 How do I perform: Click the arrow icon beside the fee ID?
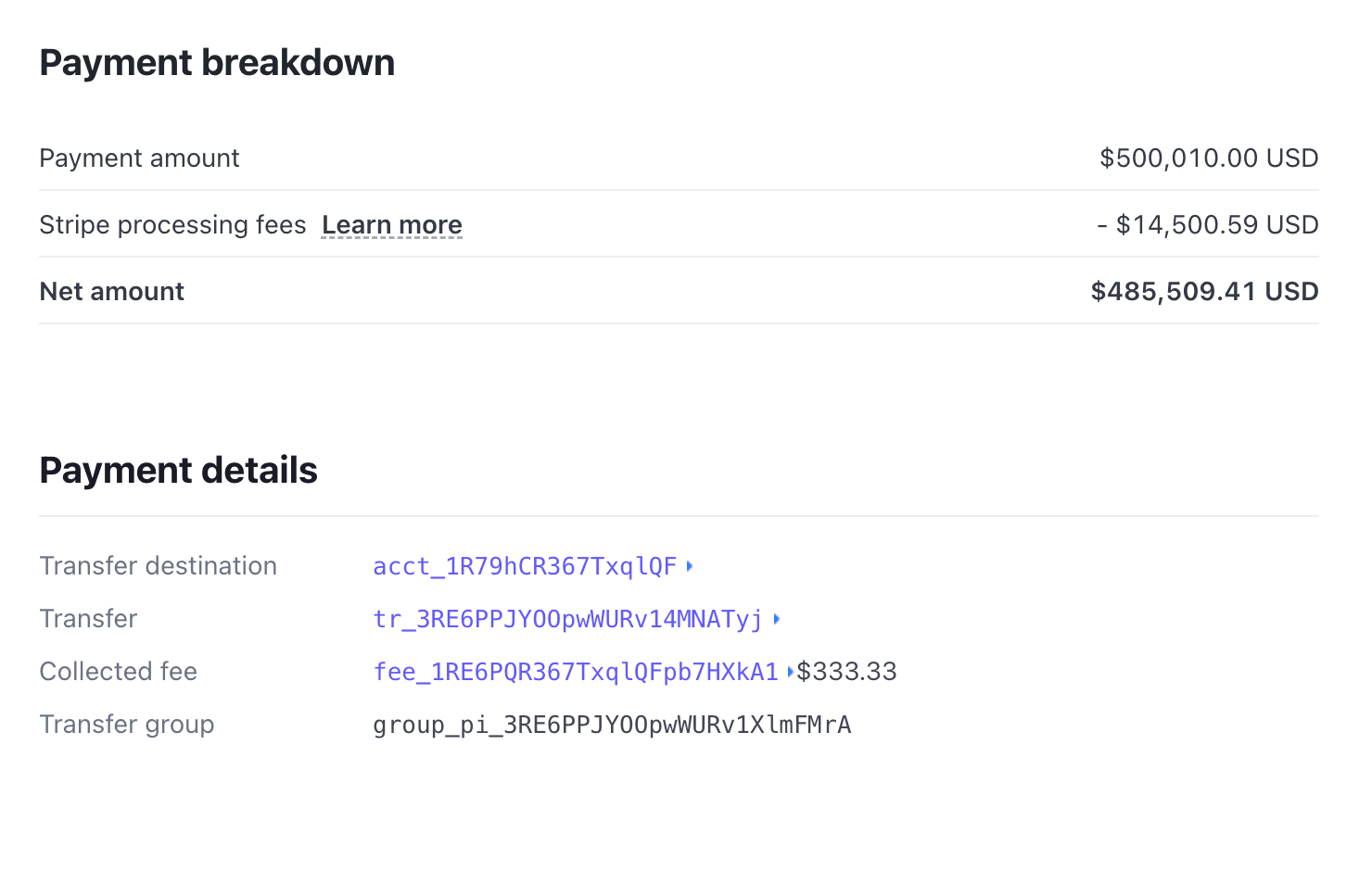point(790,672)
